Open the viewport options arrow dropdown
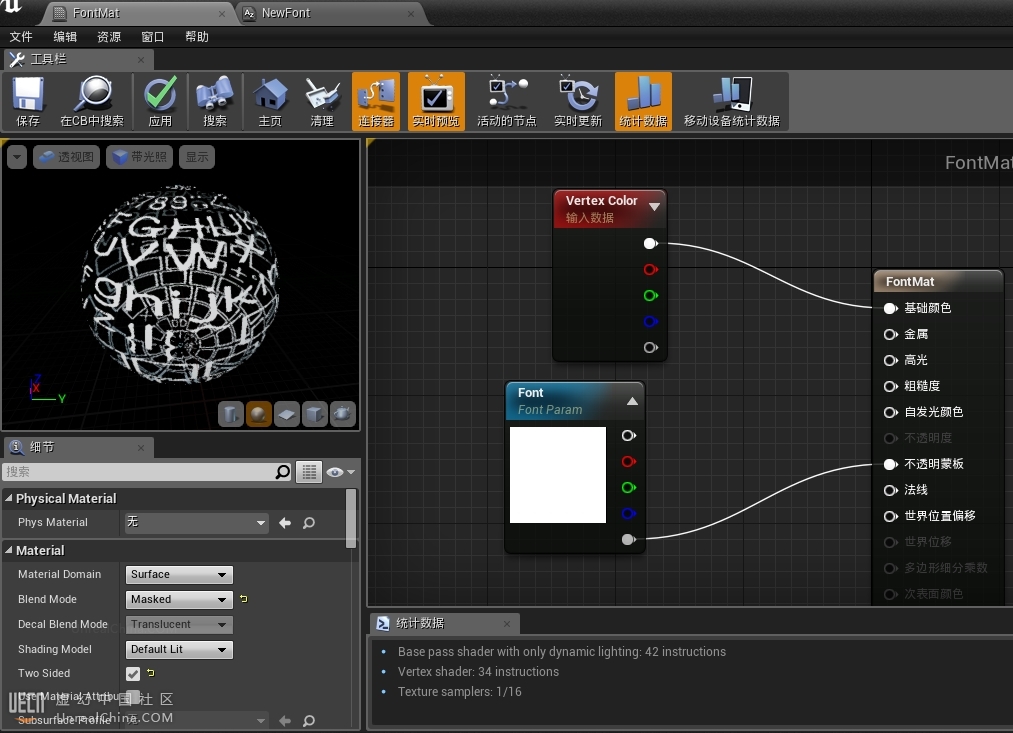The height and width of the screenshot is (733, 1013). [x=17, y=156]
